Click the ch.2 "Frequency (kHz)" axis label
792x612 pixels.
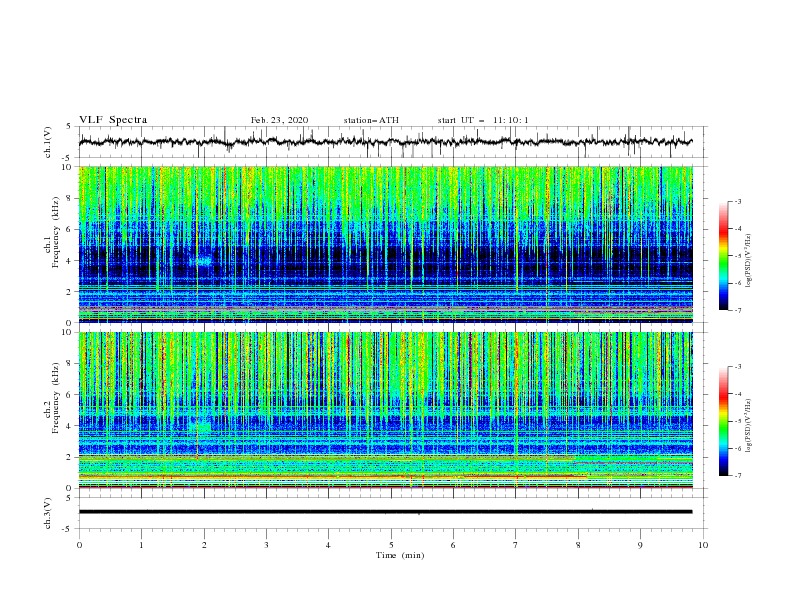click(x=56, y=397)
